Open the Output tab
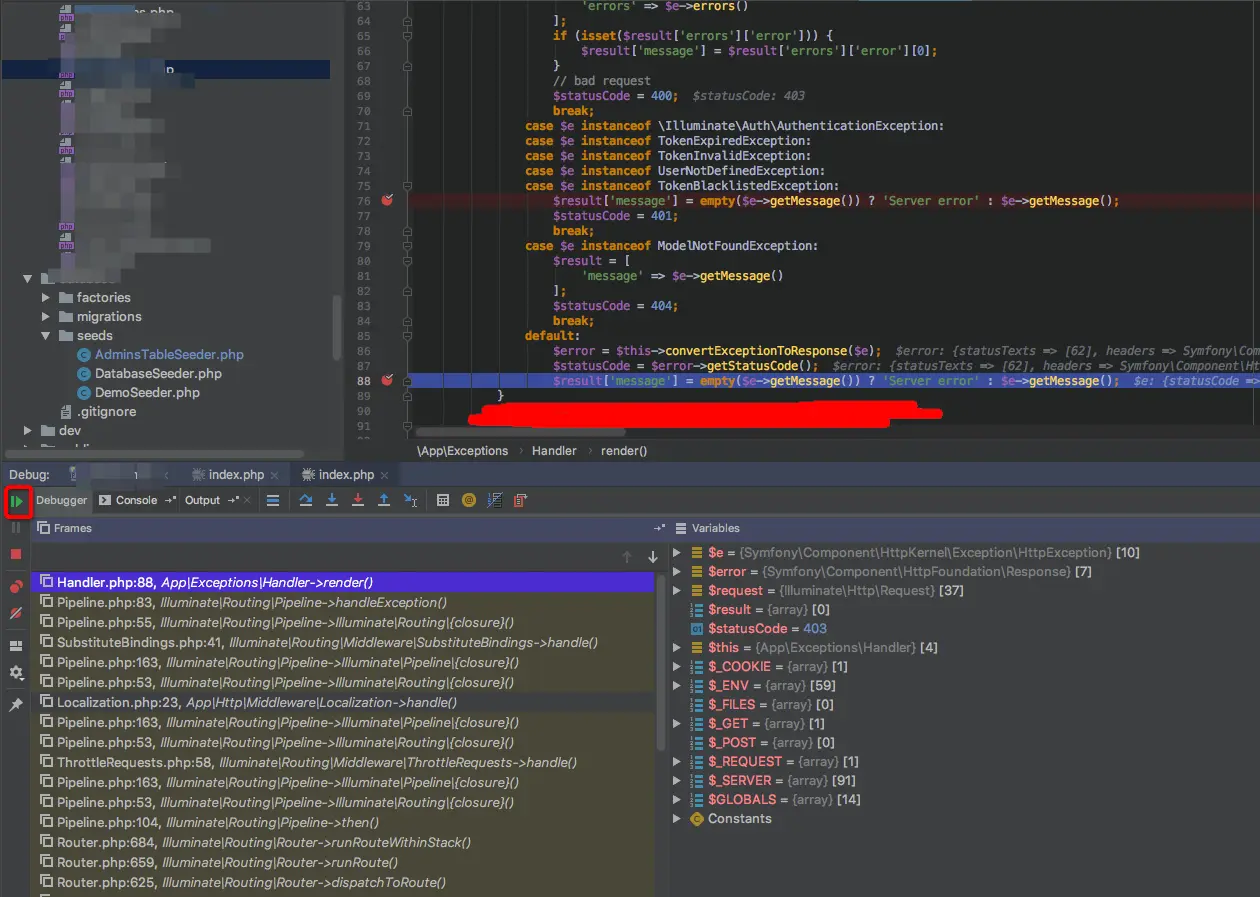Screen dimensions: 1260x897 202,500
